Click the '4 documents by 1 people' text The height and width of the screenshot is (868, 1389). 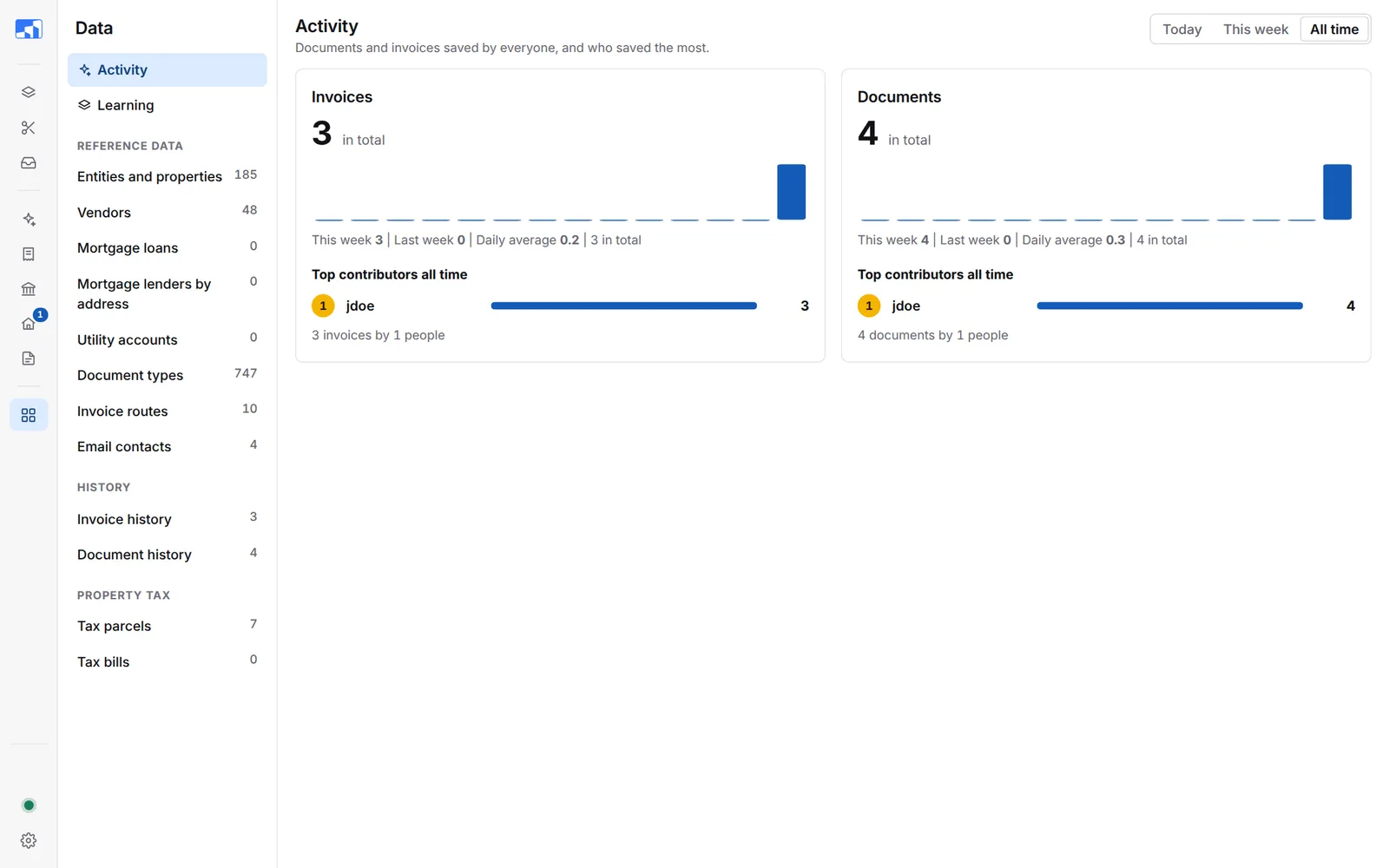[x=932, y=335]
